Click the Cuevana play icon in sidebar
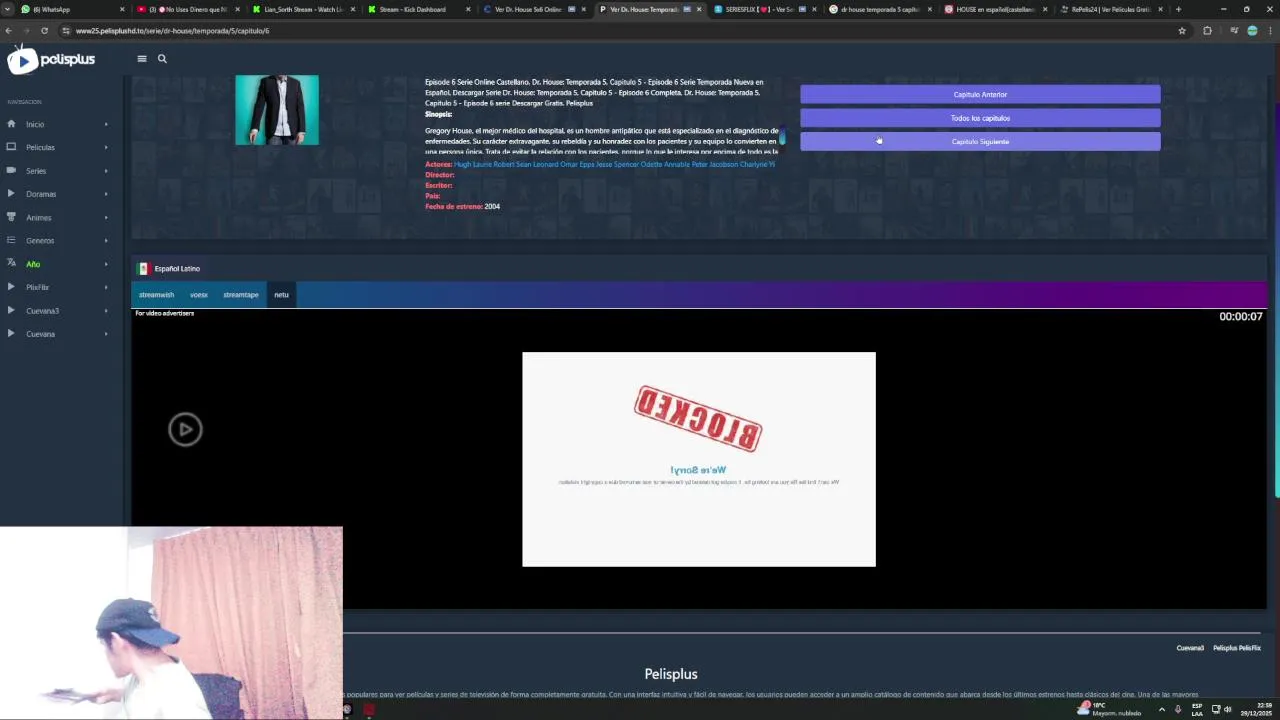The width and height of the screenshot is (1280, 720). point(11,334)
